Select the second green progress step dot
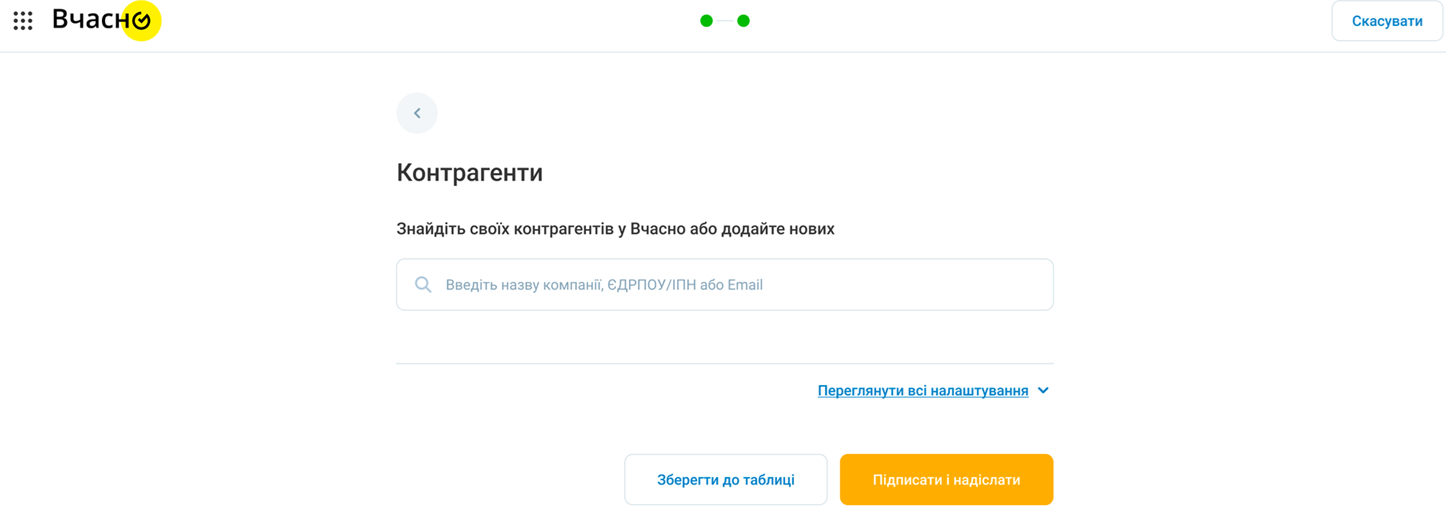The image size is (1446, 508). pyautogui.click(x=743, y=21)
